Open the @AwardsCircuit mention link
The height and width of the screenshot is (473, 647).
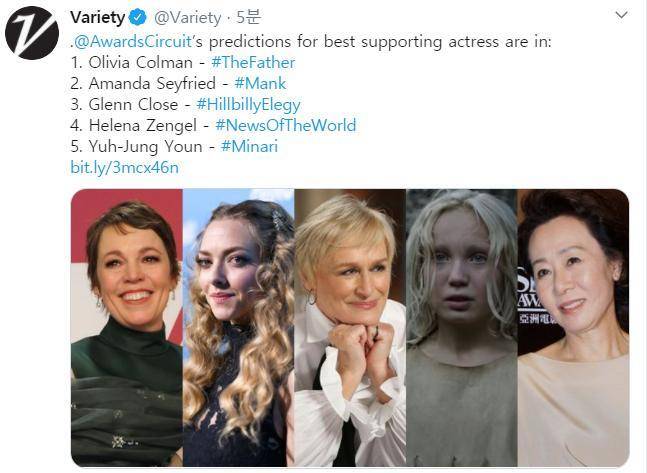click(132, 42)
